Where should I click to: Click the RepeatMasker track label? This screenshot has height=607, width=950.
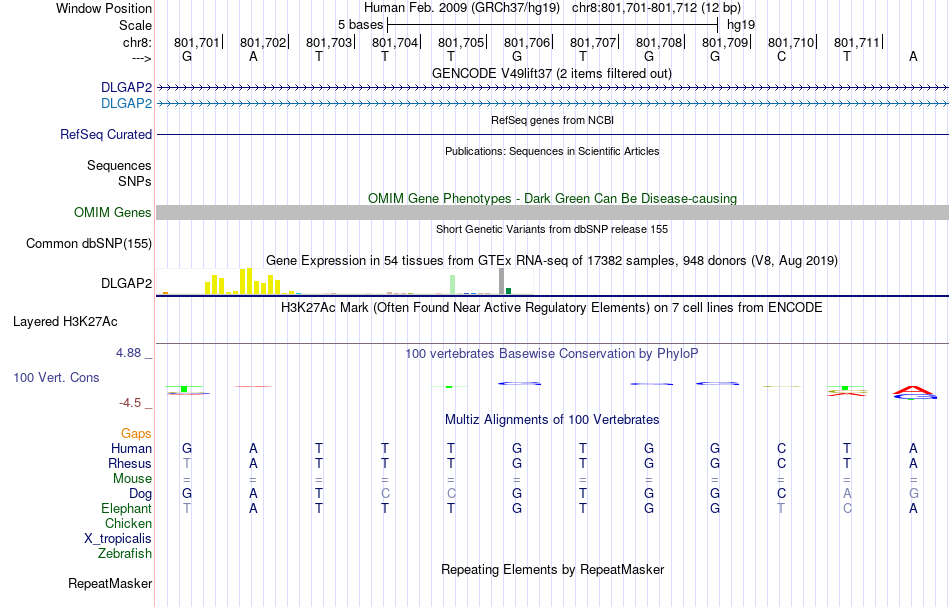click(110, 583)
